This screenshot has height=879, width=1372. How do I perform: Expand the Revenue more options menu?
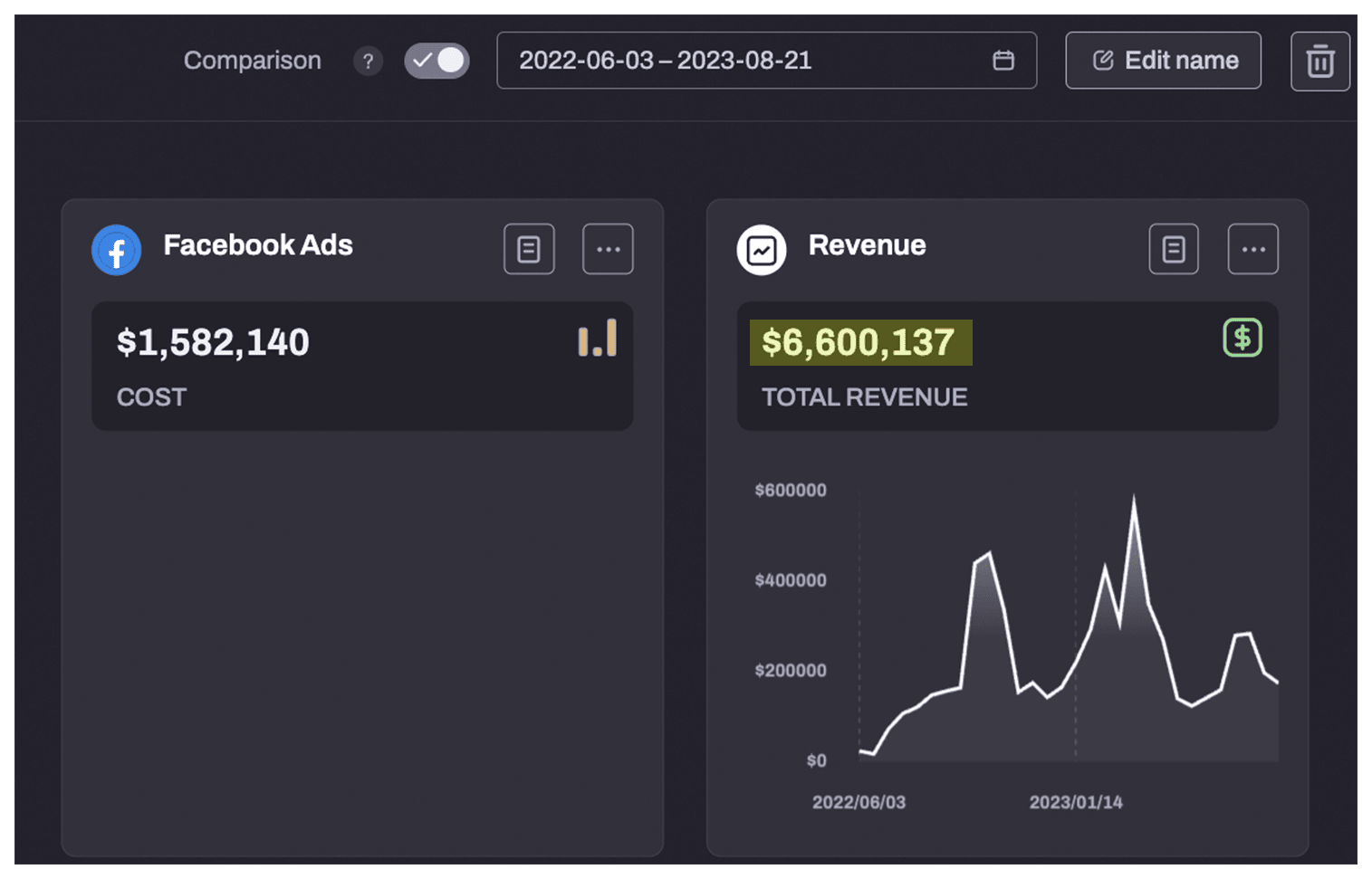click(1252, 249)
